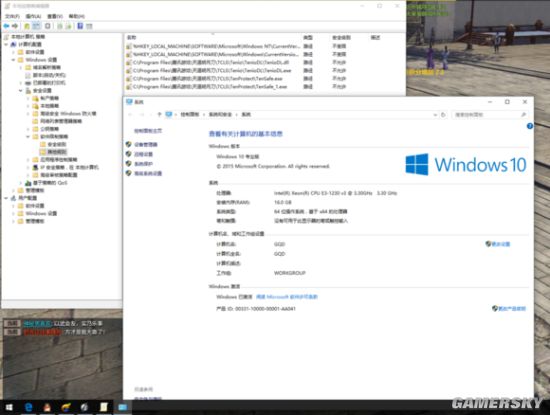This screenshot has height=415, width=550.
Task: Click the search control panel input field
Action: point(489,115)
